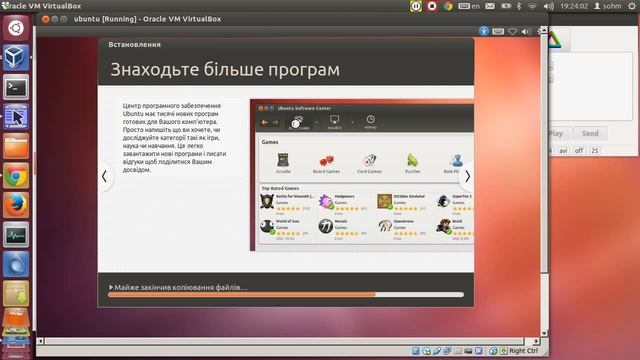The height and width of the screenshot is (360, 640).
Task: Open the guest network indicator
Action: 513,31
